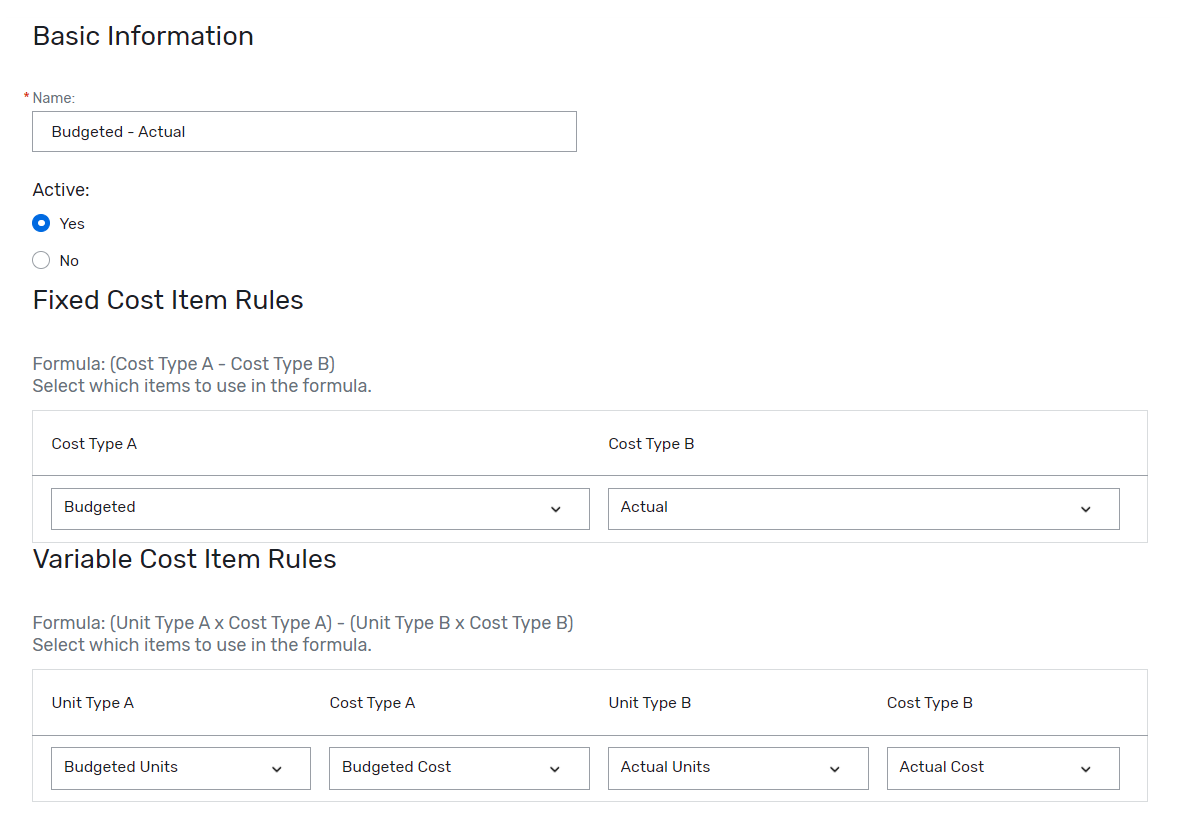Click the Unit Type B column header

click(x=650, y=702)
